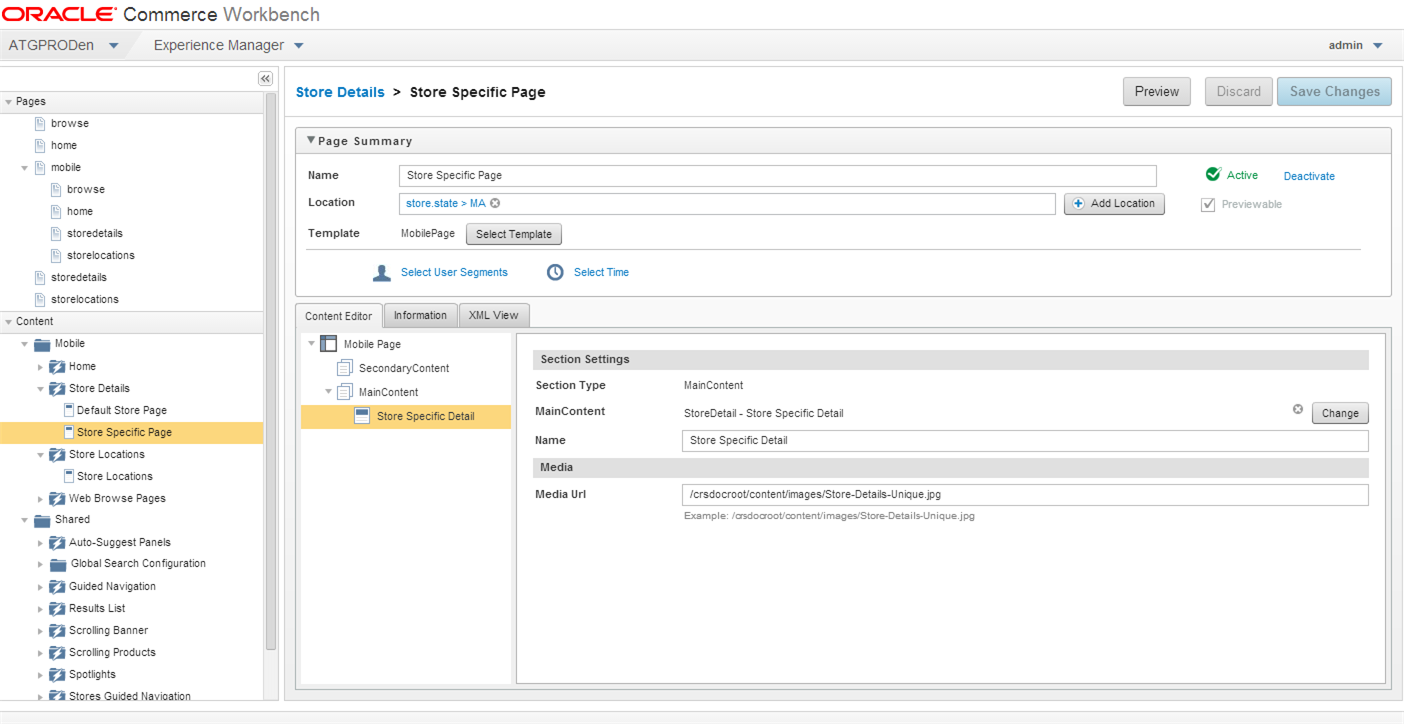
Task: Click the section Name field Store Specific Detail
Action: [x=1025, y=441]
